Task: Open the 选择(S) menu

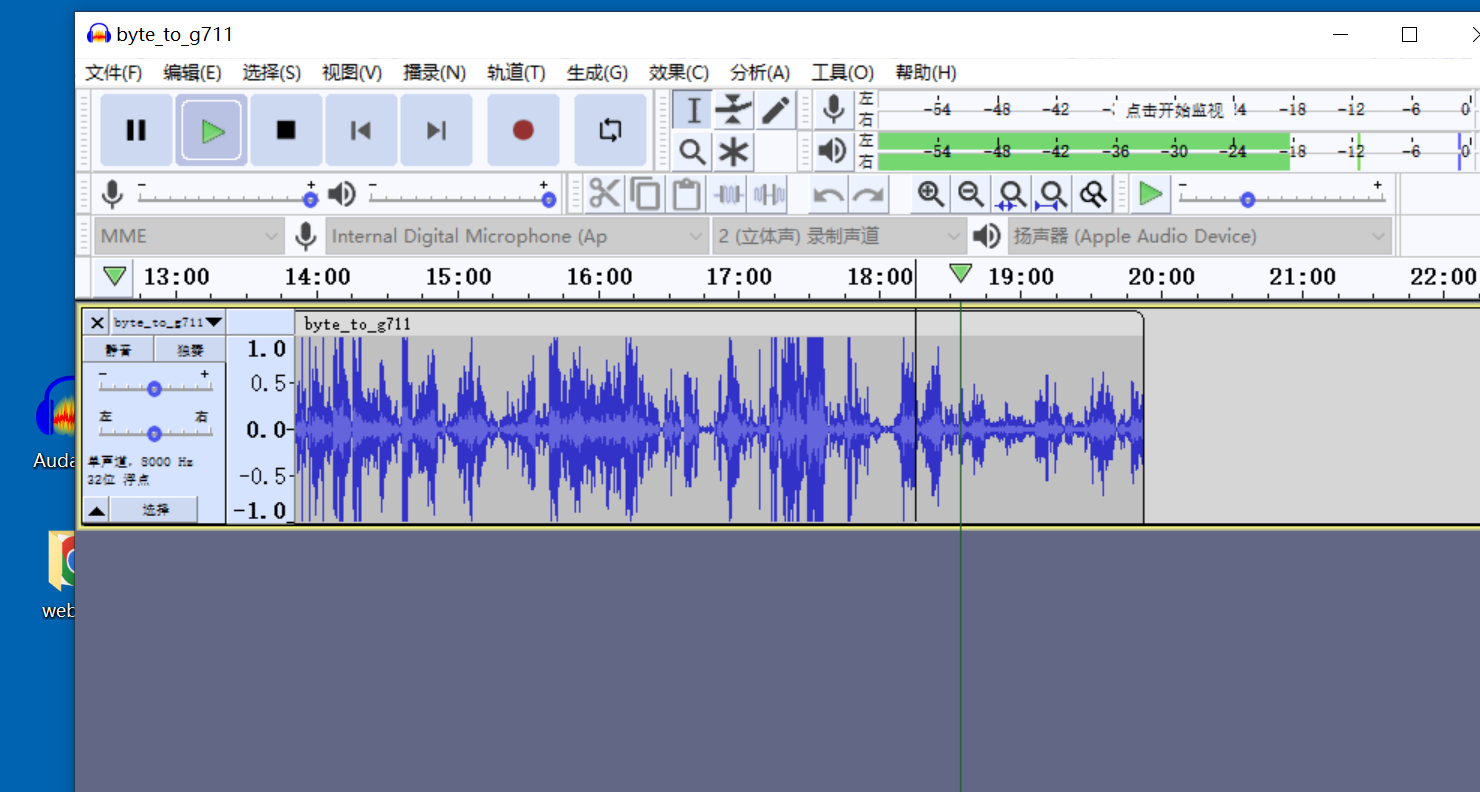Action: (271, 72)
